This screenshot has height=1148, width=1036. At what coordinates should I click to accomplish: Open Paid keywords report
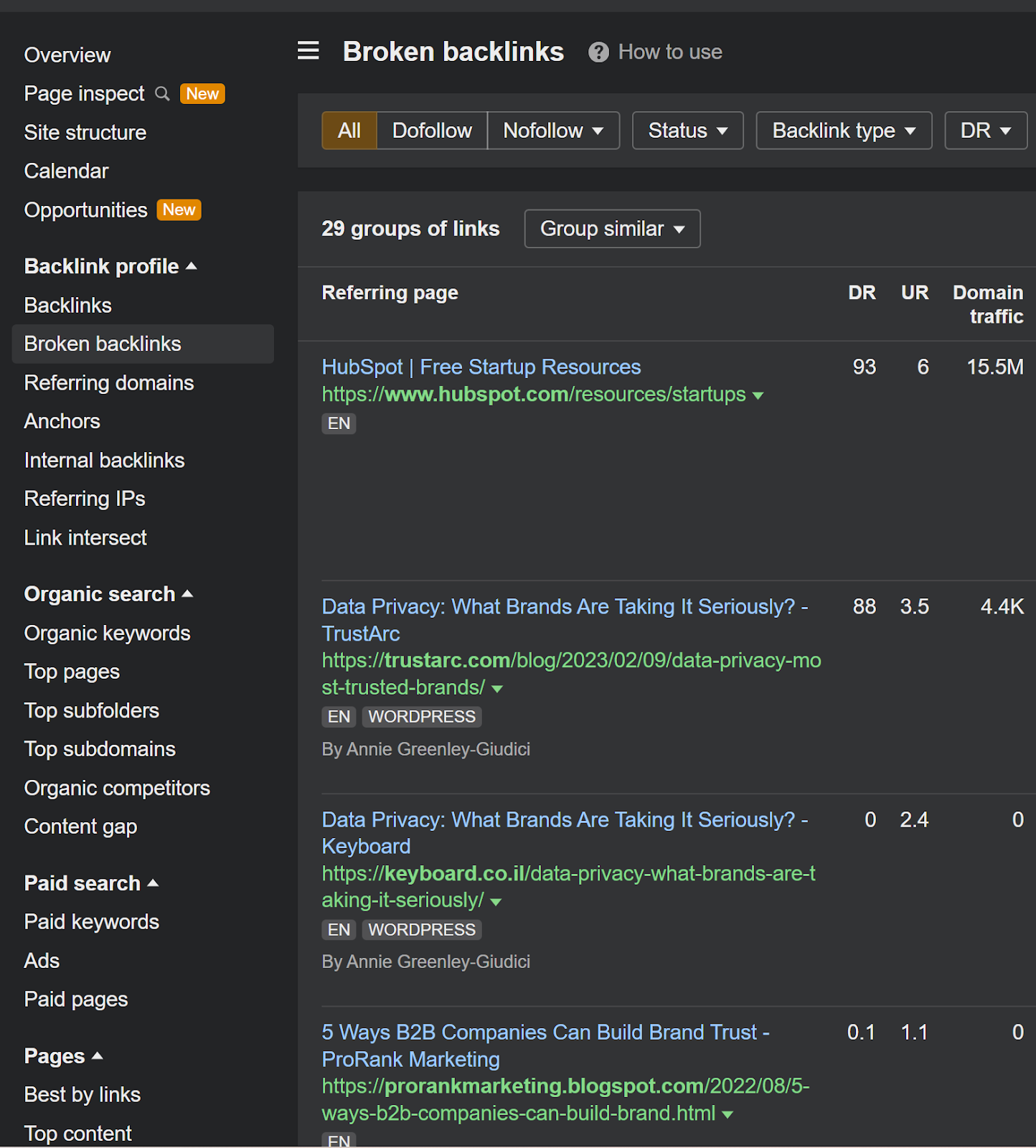pos(92,923)
